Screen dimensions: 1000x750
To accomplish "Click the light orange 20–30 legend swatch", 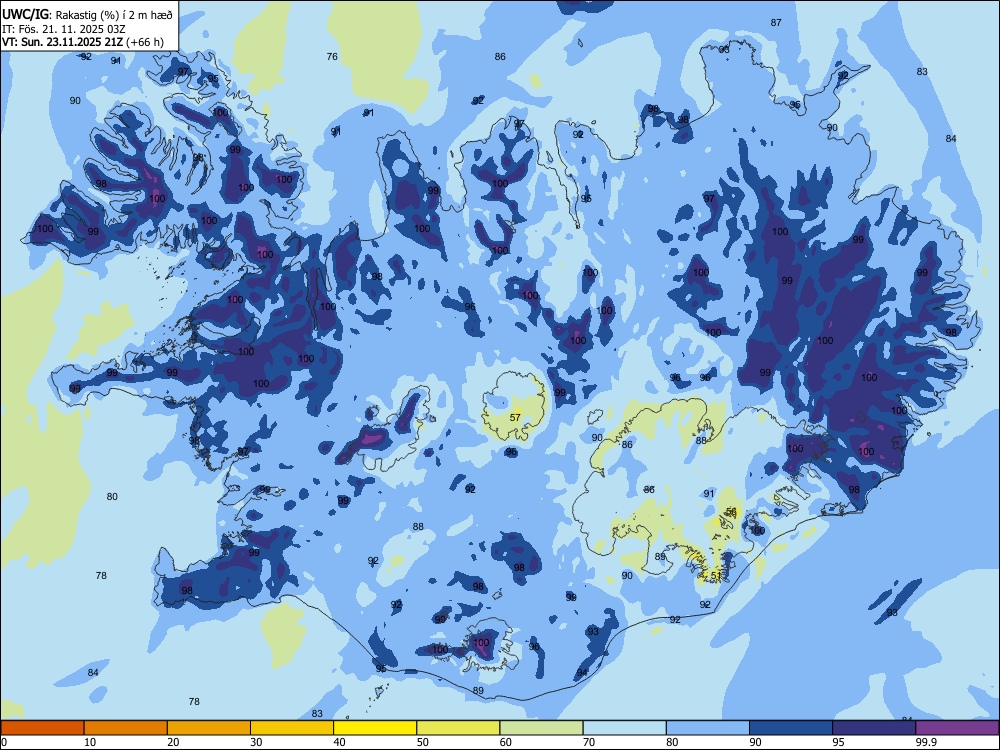I will pyautogui.click(x=209, y=728).
